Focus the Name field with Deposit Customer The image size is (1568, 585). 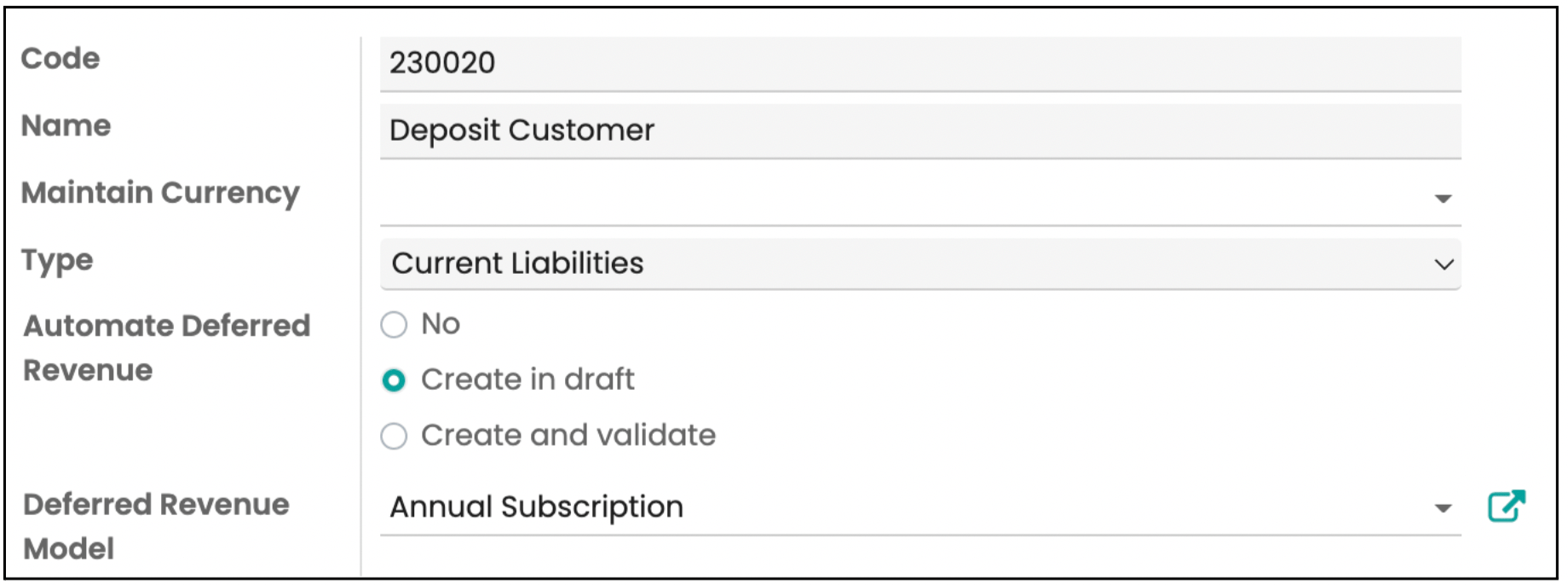coord(920,130)
